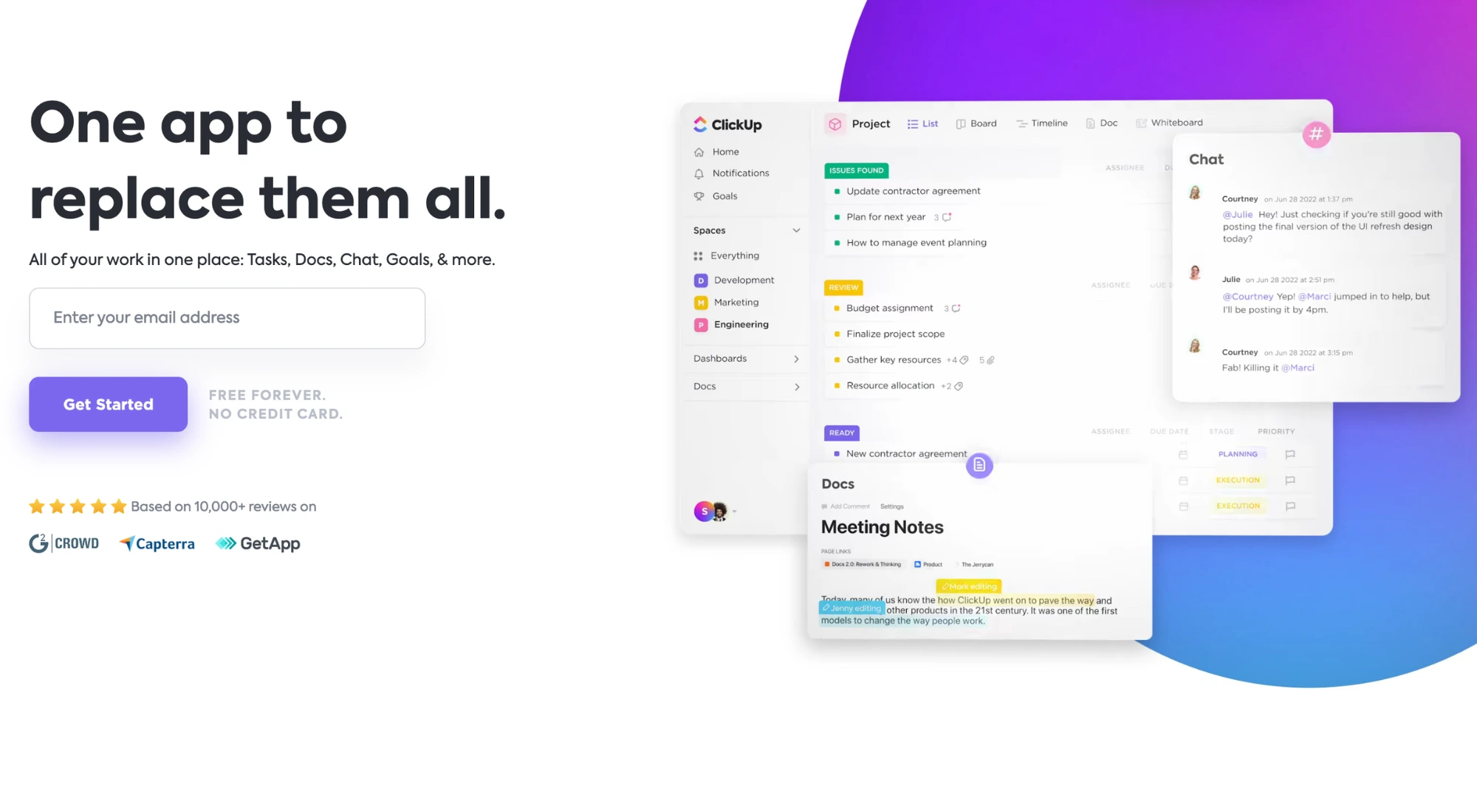The image size is (1477, 812).
Task: Open the Doc view tab
Action: click(1101, 122)
